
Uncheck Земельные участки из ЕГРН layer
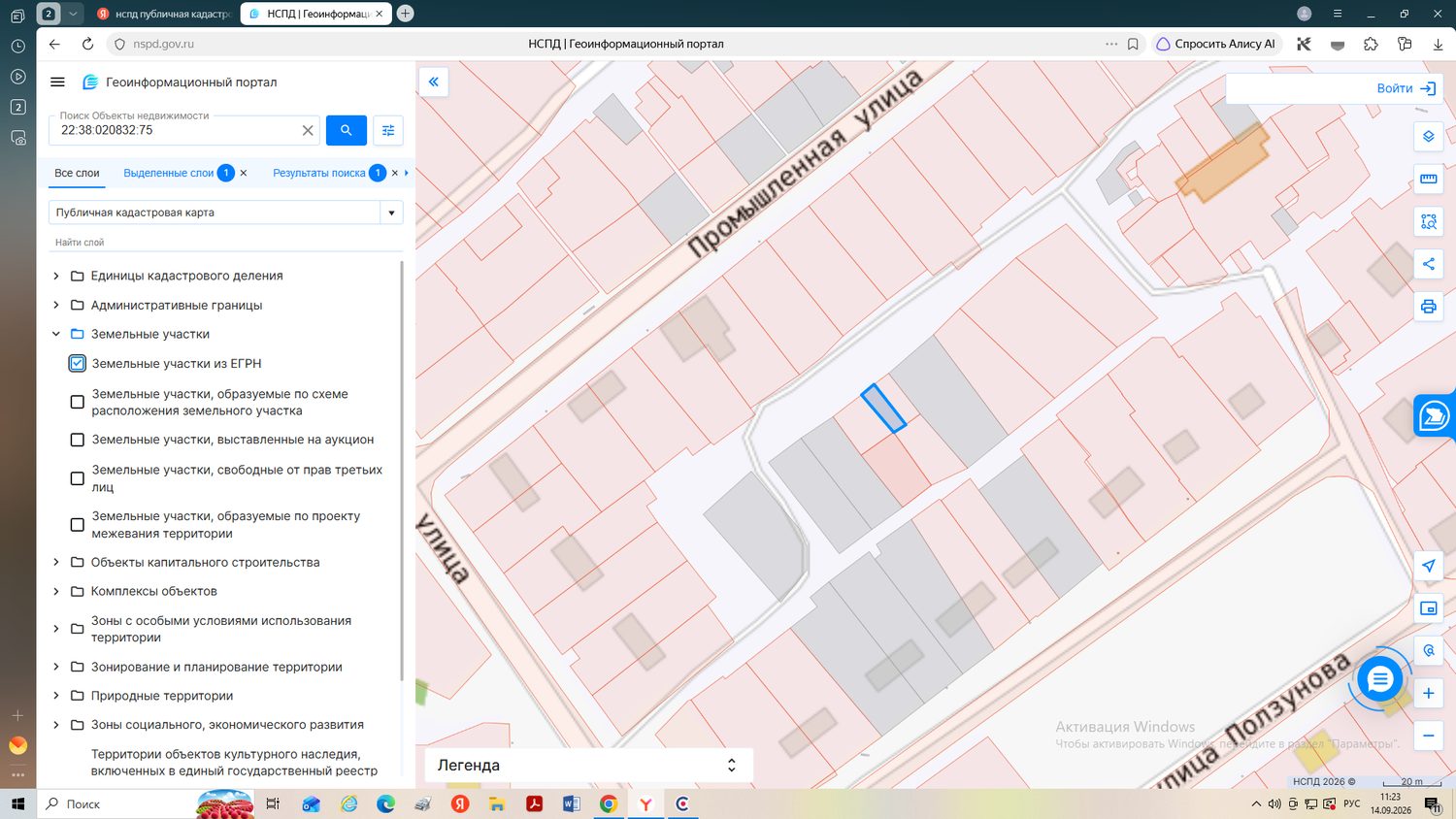click(x=78, y=364)
